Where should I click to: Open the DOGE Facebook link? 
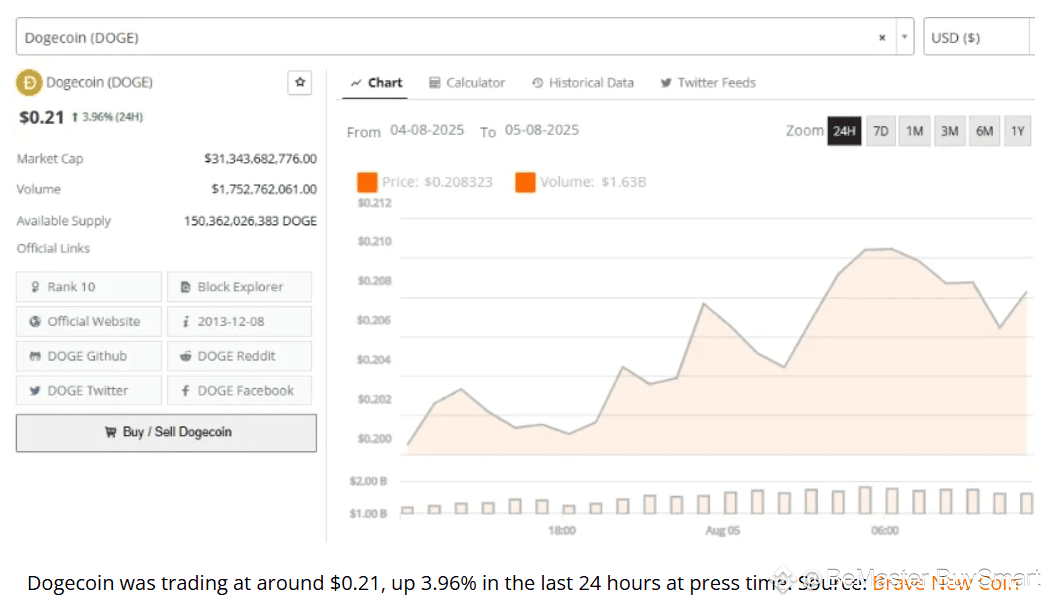[x=239, y=390]
